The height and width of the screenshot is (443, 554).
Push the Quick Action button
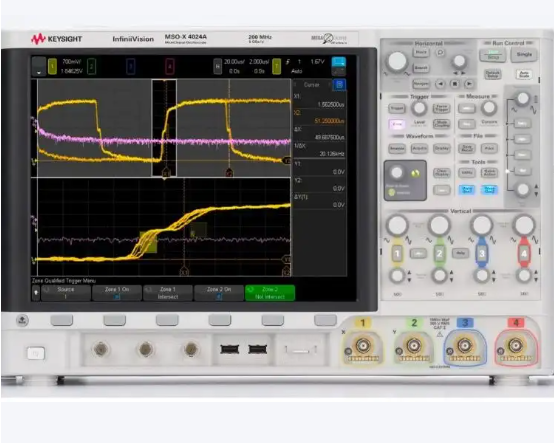click(x=489, y=173)
